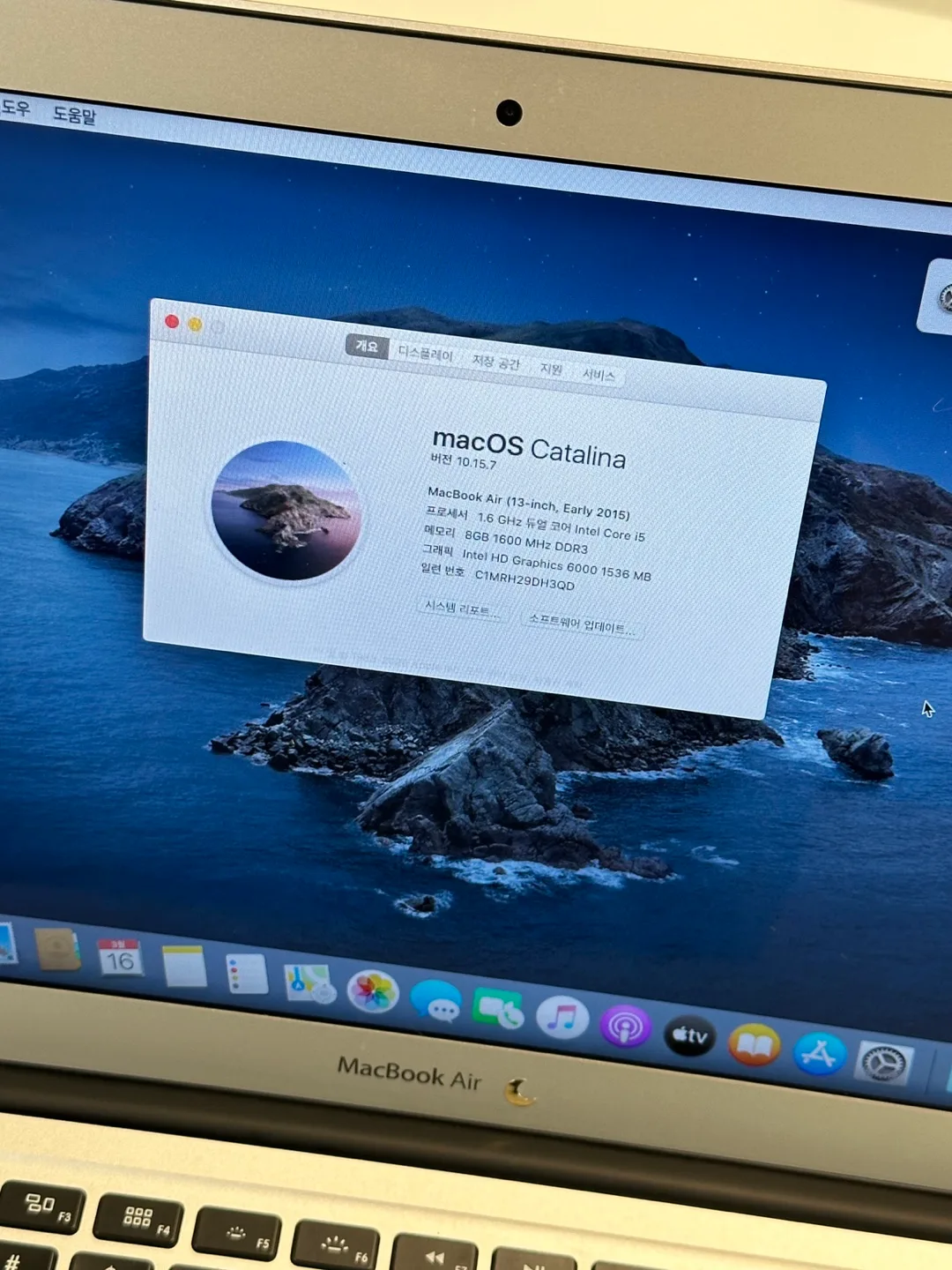952x1270 pixels.
Task: Open System Preferences from the Dock
Action: click(x=883, y=1065)
